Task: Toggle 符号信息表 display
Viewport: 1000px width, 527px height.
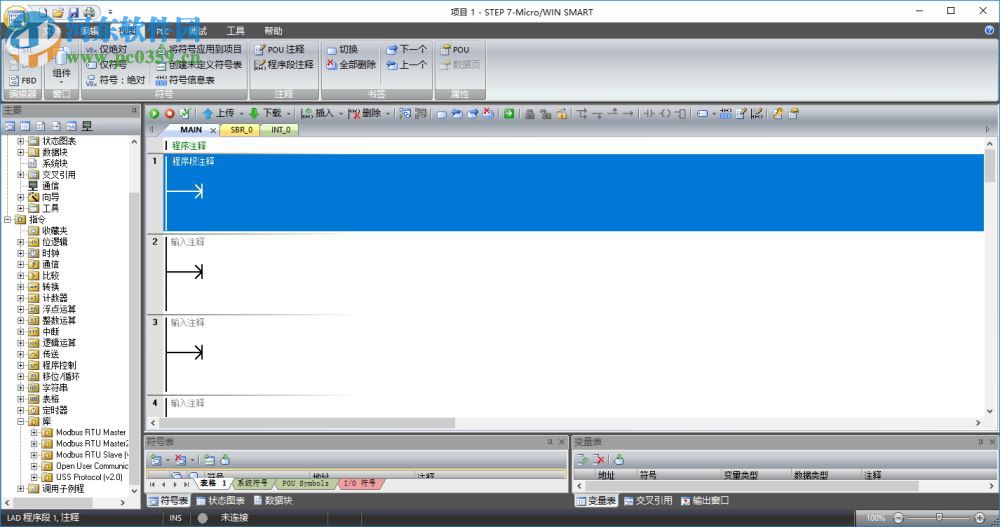Action: click(185, 80)
